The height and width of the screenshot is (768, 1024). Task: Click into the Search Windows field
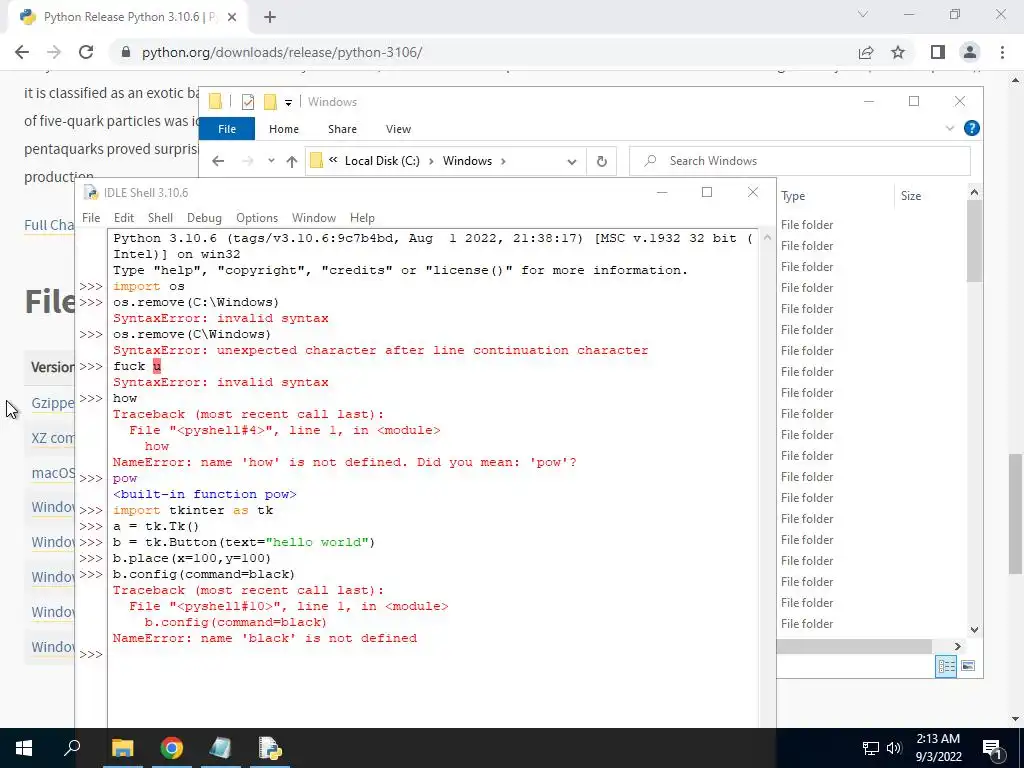(800, 161)
